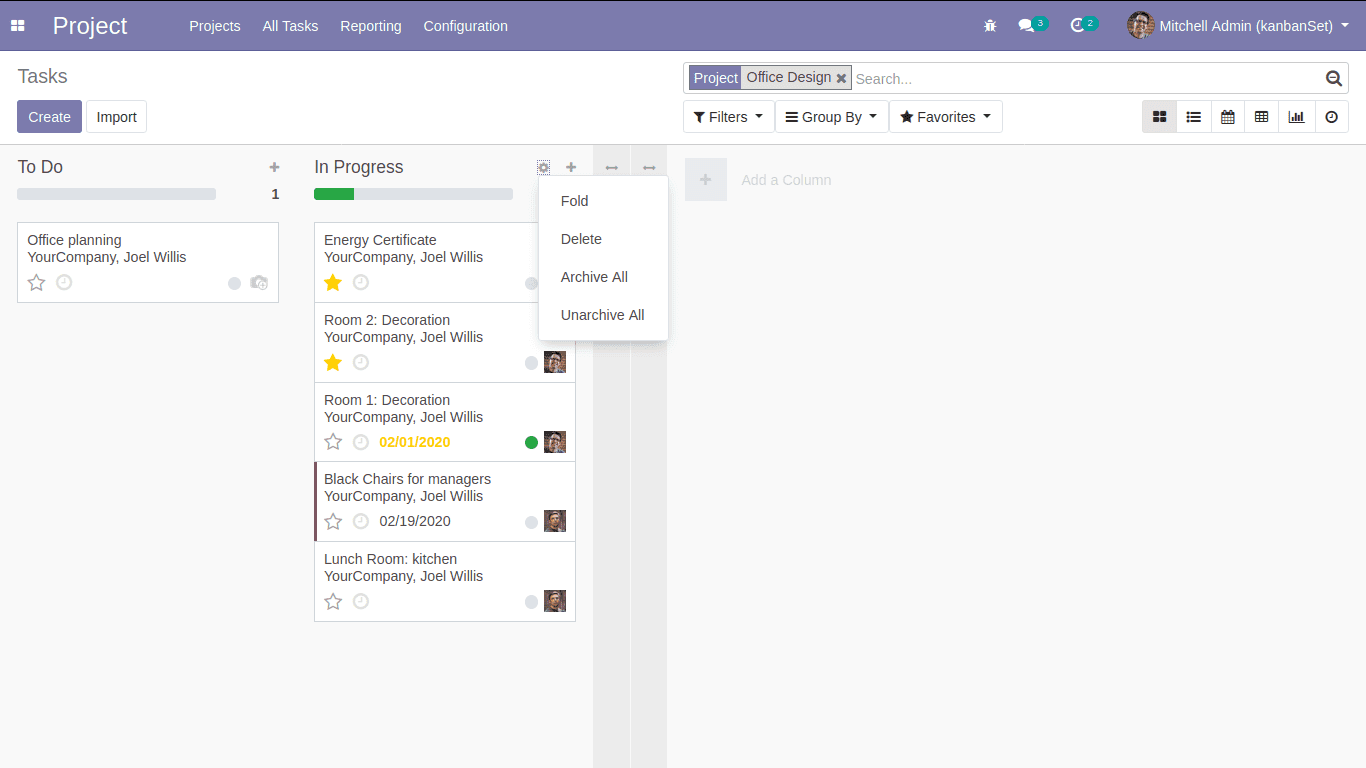Click grey status dot on Lunch Room: kitchen
The width and height of the screenshot is (1366, 768).
click(x=532, y=602)
